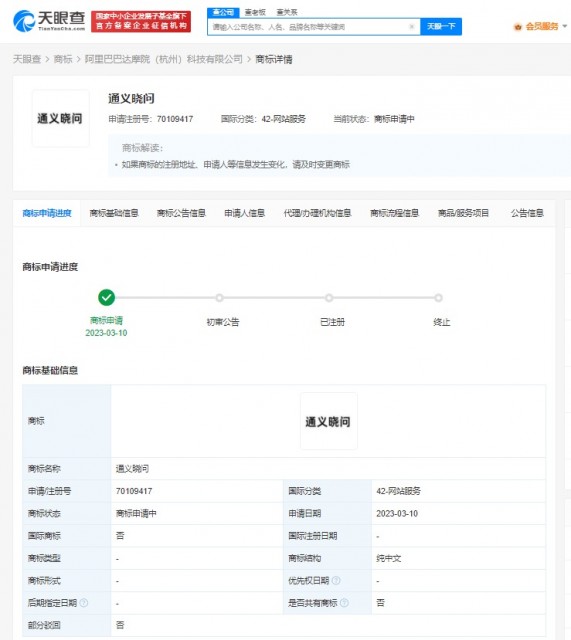571x640 pixels.
Task: Click the green checkmark trademark application step
Action: [x=107, y=298]
